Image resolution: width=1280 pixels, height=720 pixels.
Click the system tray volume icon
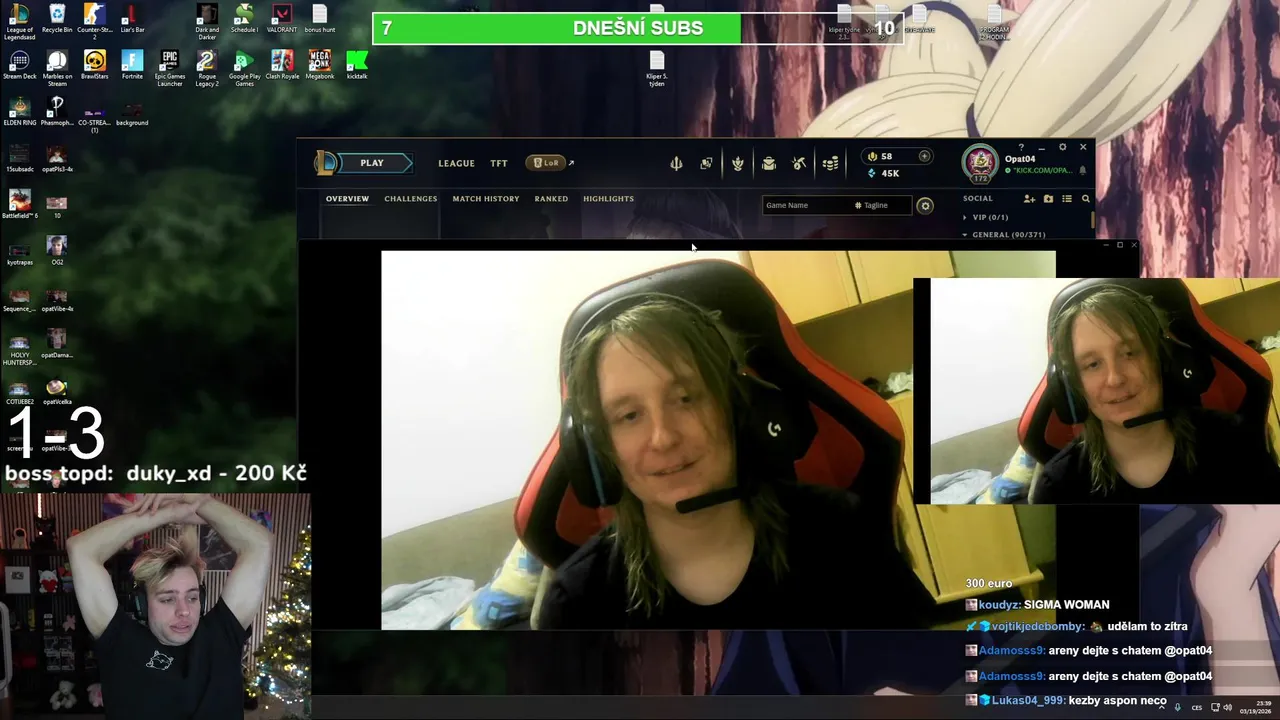(x=1227, y=707)
